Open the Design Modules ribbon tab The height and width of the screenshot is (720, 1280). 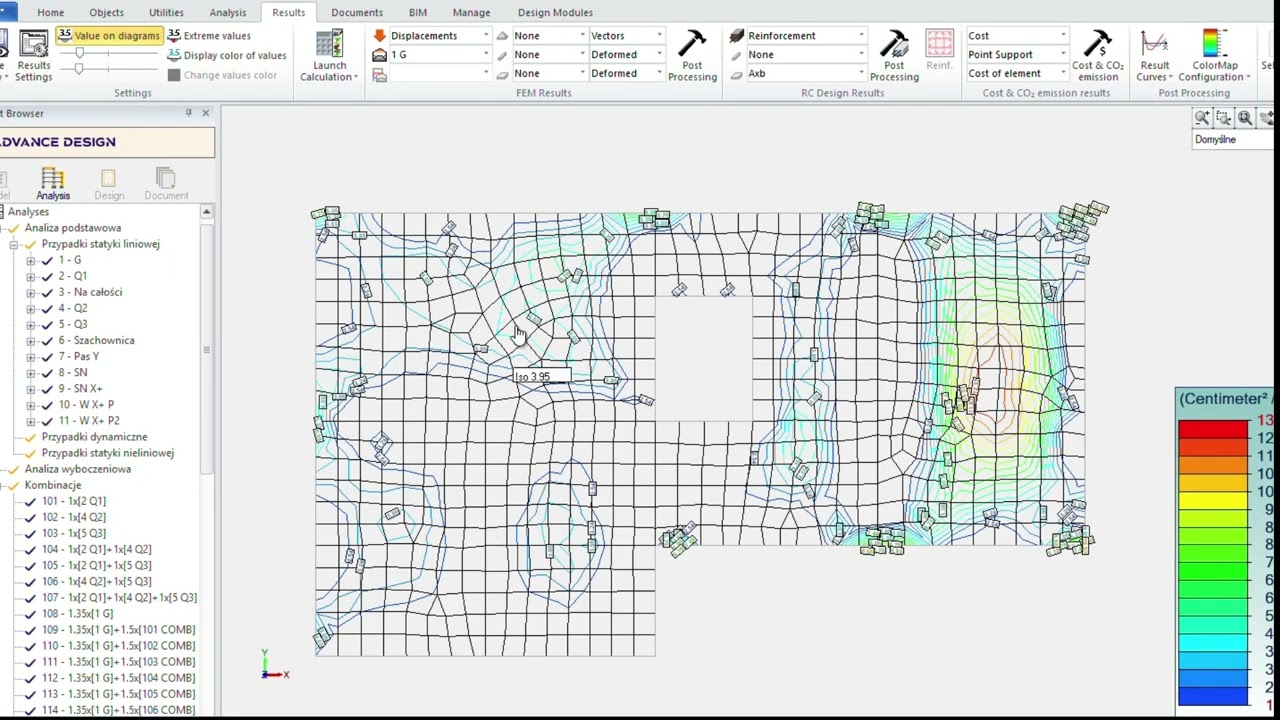555,12
